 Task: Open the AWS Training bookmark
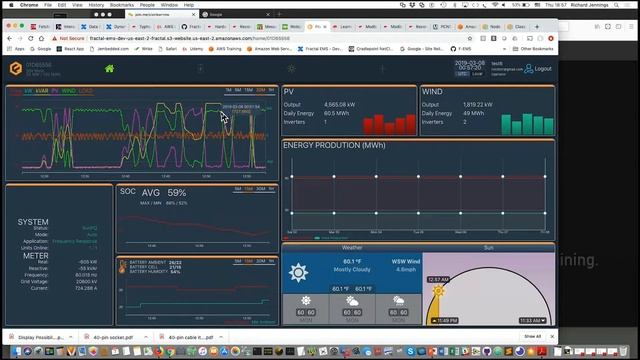[224, 49]
